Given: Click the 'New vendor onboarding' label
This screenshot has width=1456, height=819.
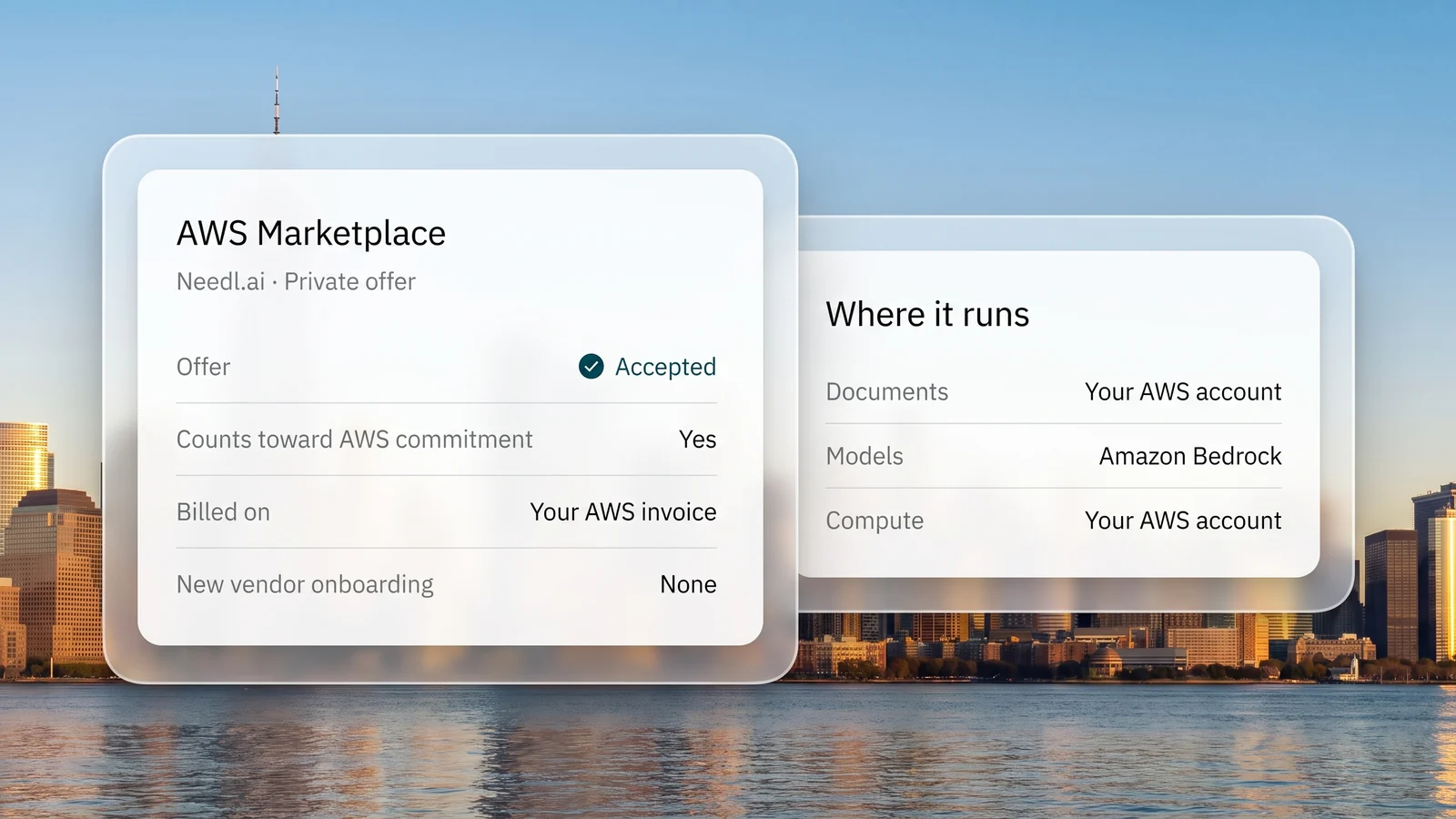Looking at the screenshot, I should coord(305,585).
